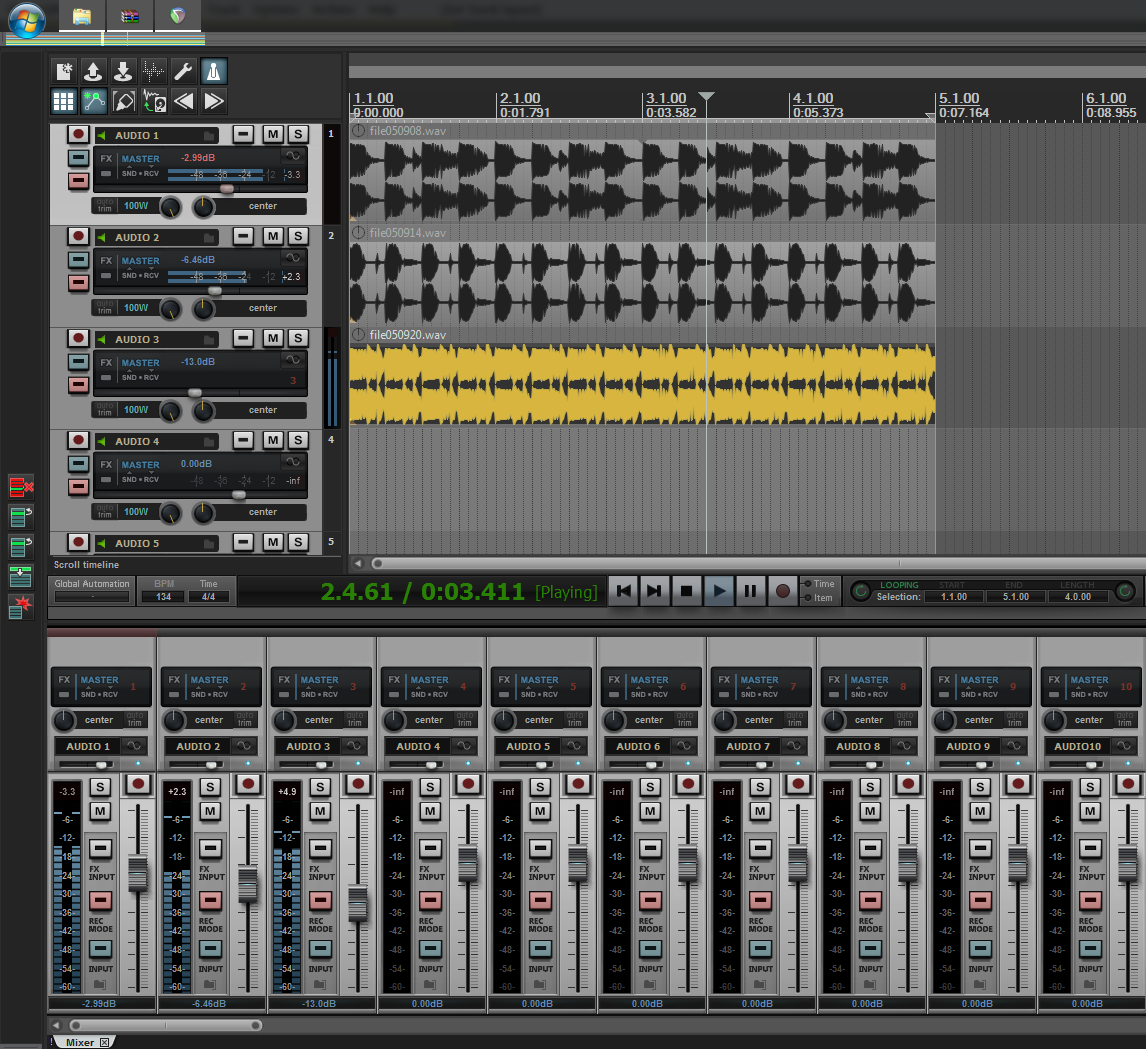1146x1049 pixels.
Task: Click the double left arrow toolbar icon
Action: pyautogui.click(x=183, y=101)
